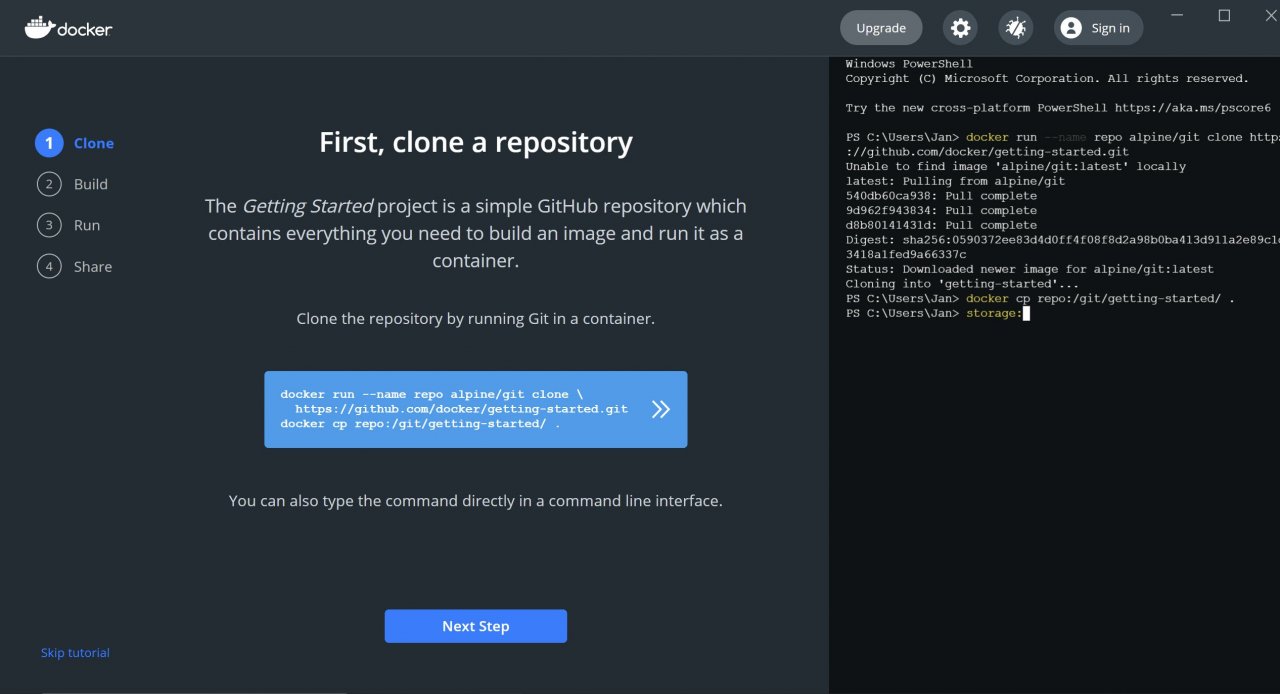This screenshot has height=694, width=1280.
Task: Return to the Clone tutorial step
Action: [x=93, y=143]
